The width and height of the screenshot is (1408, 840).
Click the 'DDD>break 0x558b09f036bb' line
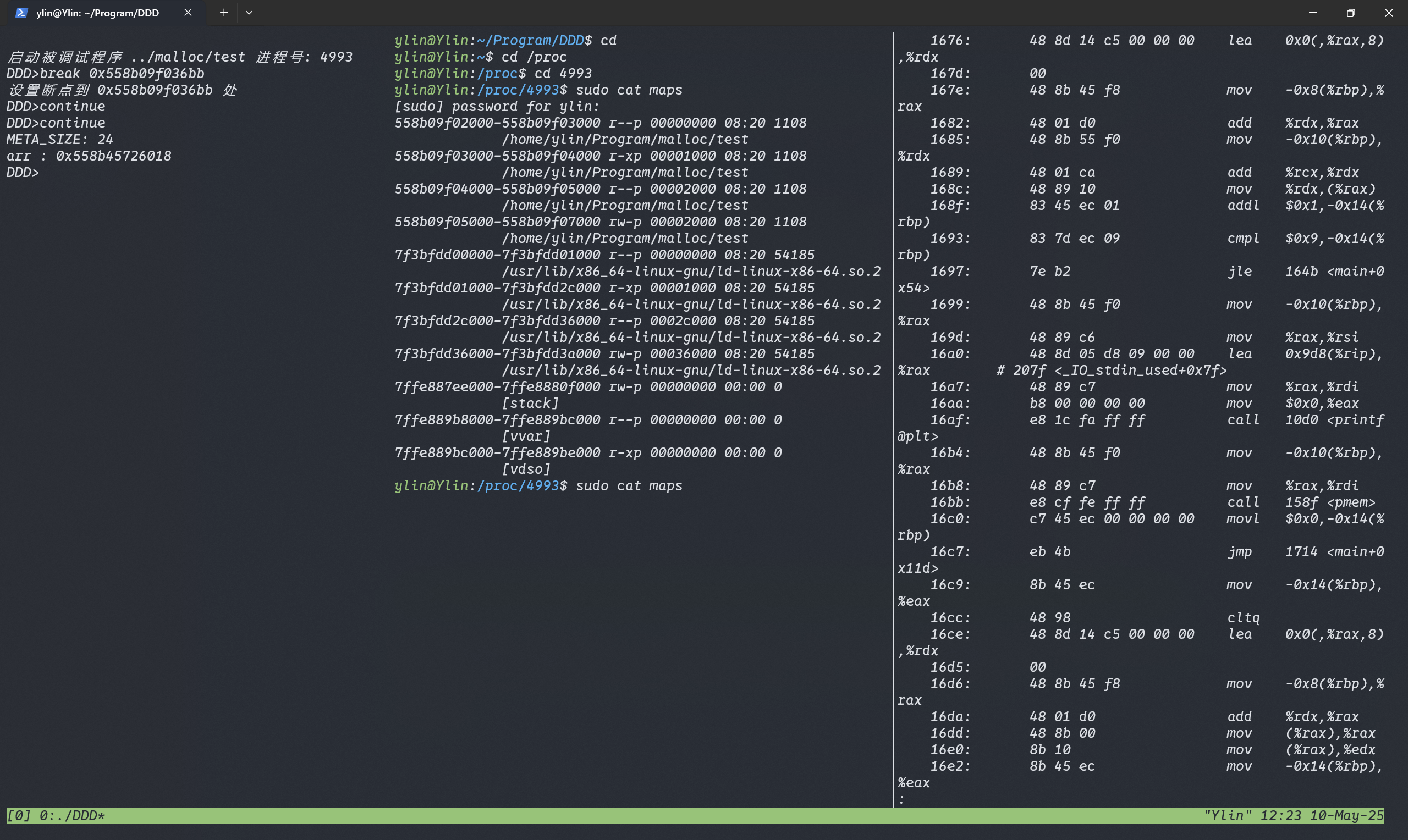[105, 74]
